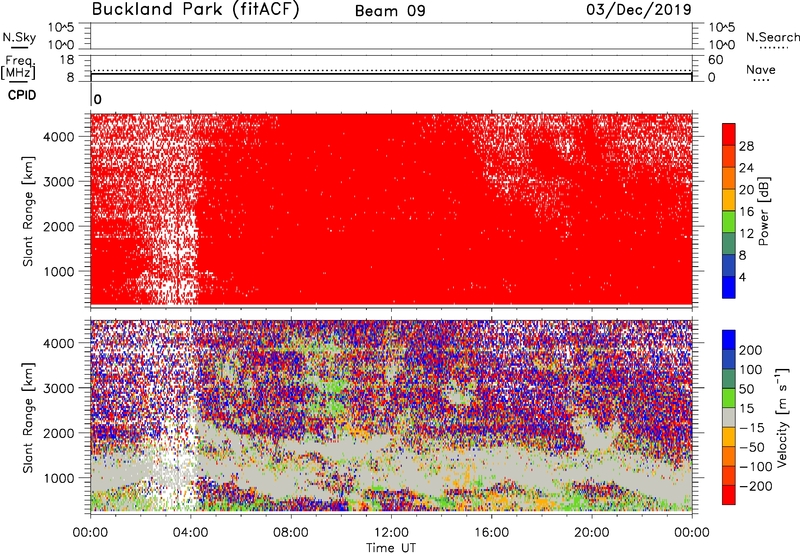The image size is (800, 554).
Task: Click the 'Buckland Park (fitACF)' title text
Action: pos(195,9)
